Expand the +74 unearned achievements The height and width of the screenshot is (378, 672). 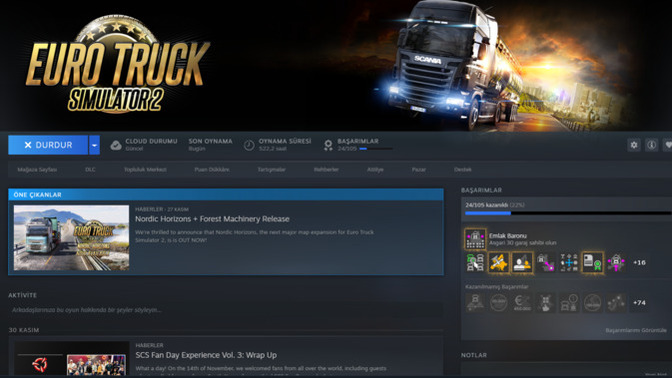click(x=639, y=303)
